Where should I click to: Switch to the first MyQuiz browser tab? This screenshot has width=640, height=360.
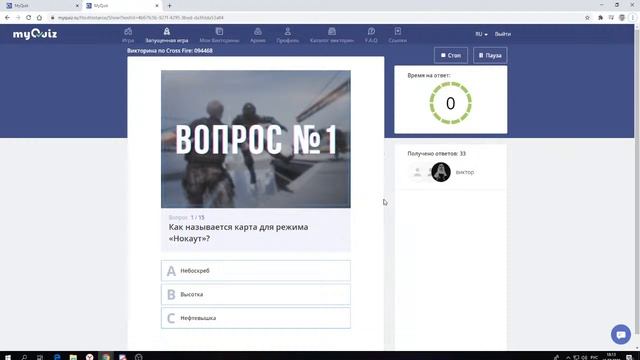coord(40,6)
